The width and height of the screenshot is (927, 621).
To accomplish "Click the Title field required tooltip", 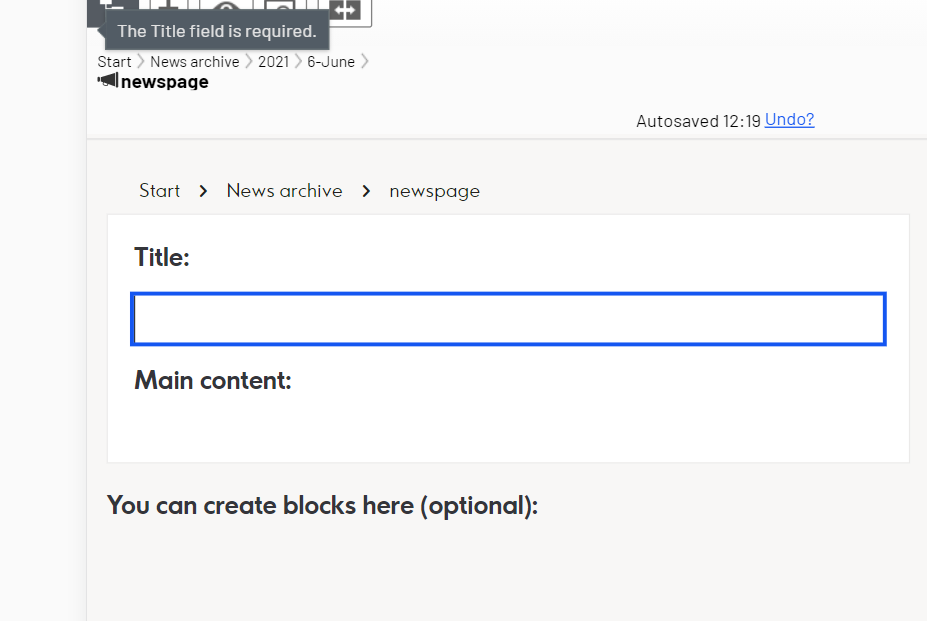I will point(216,31).
